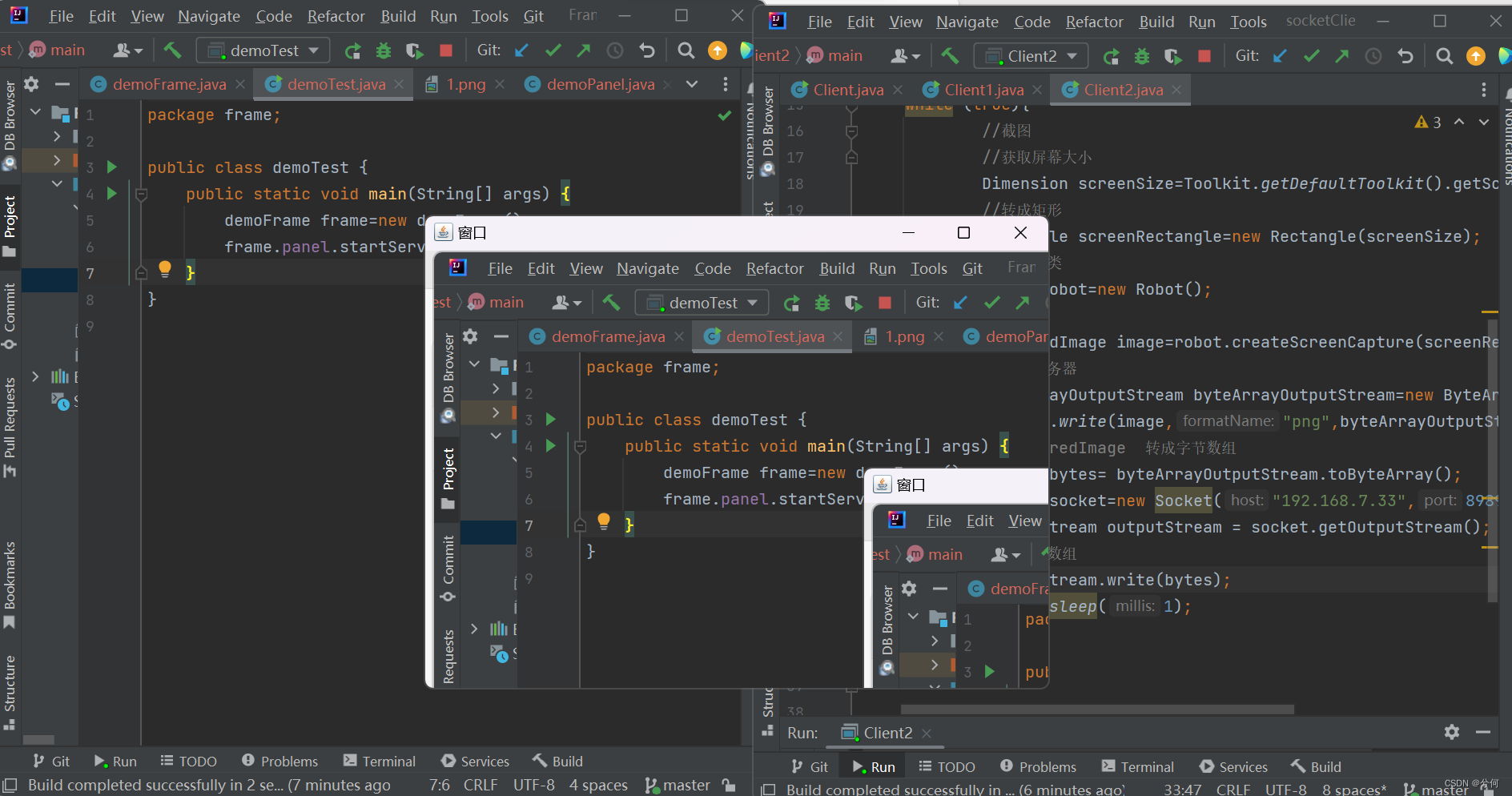Stop demoTest with the red square icon
Screen dimensions: 1512x796
click(446, 51)
